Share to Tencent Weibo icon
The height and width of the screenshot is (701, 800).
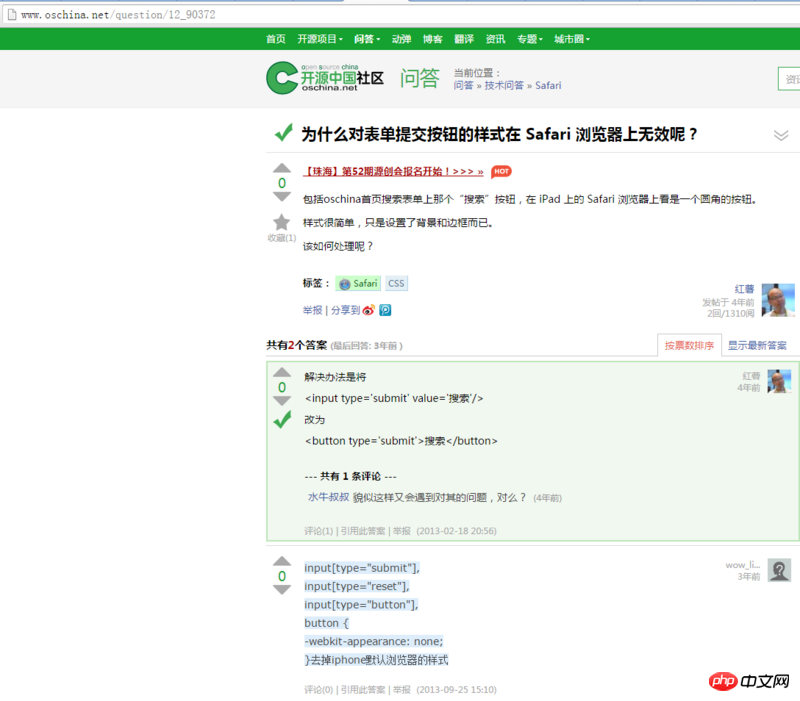[385, 310]
